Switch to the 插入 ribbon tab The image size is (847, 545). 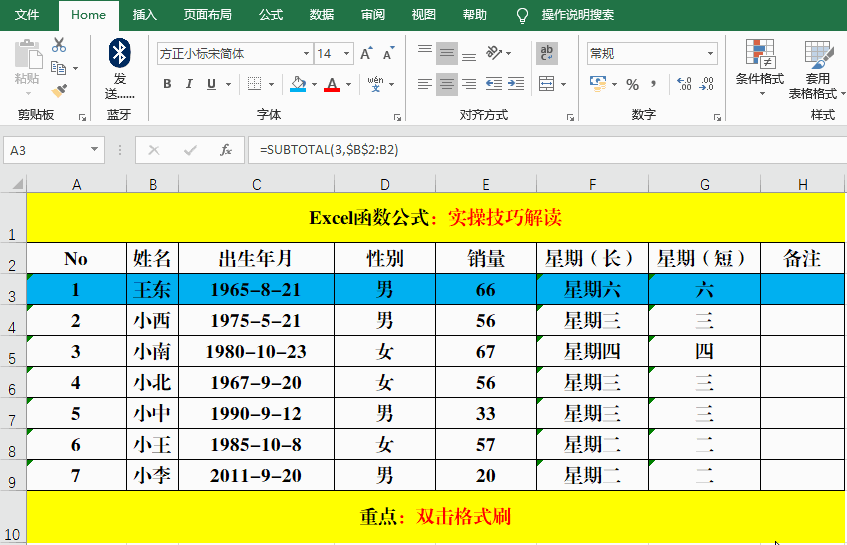(145, 15)
